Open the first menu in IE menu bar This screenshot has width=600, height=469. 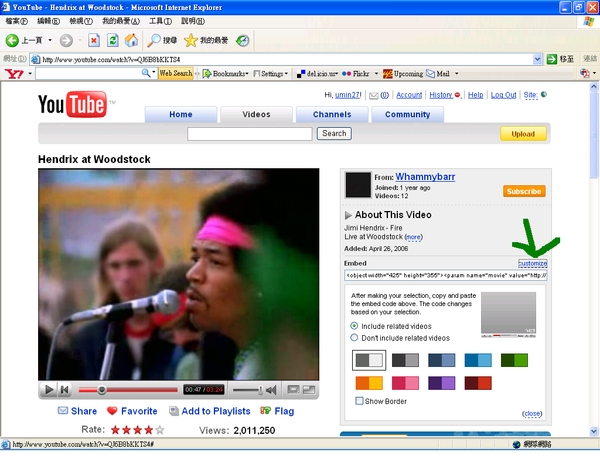point(16,21)
